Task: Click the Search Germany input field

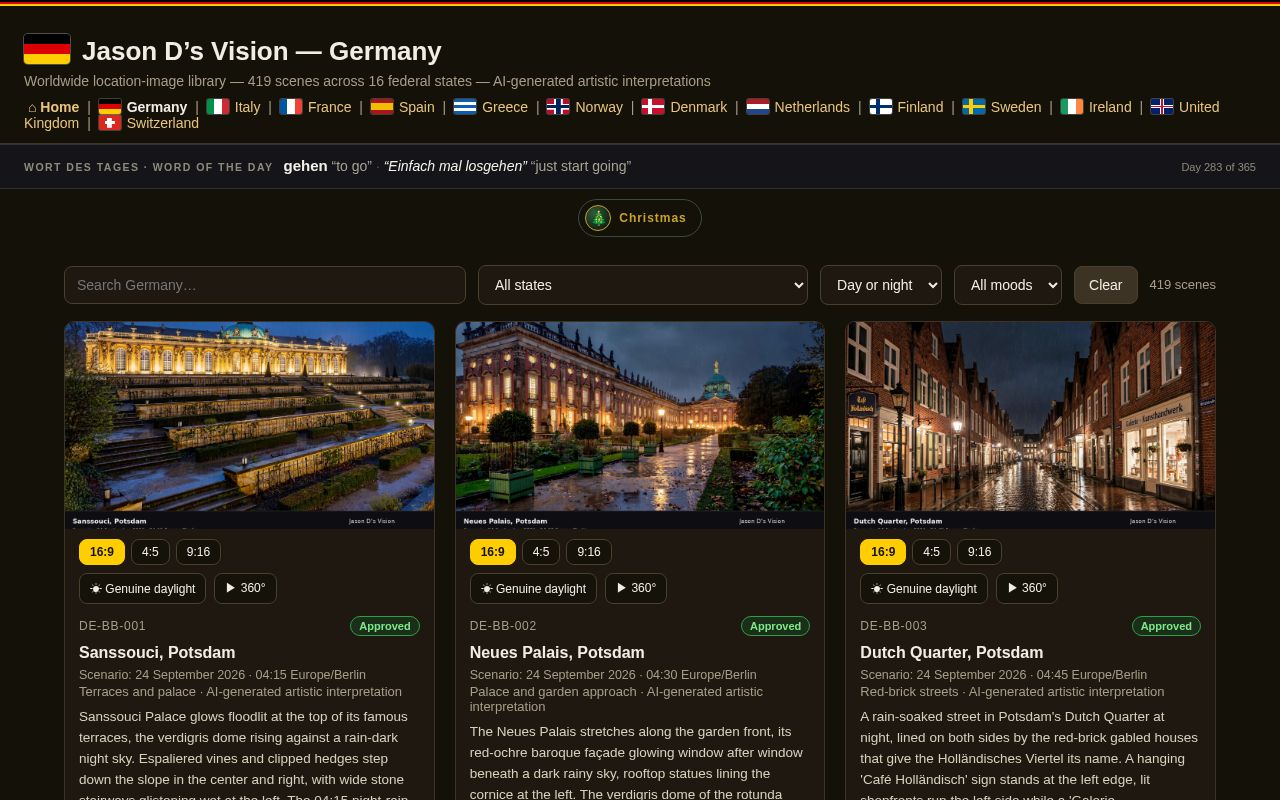Action: (265, 285)
